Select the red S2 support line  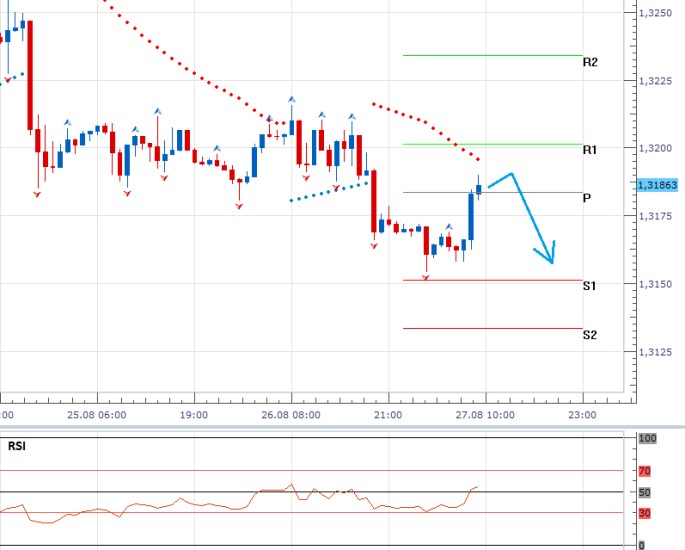click(x=492, y=329)
